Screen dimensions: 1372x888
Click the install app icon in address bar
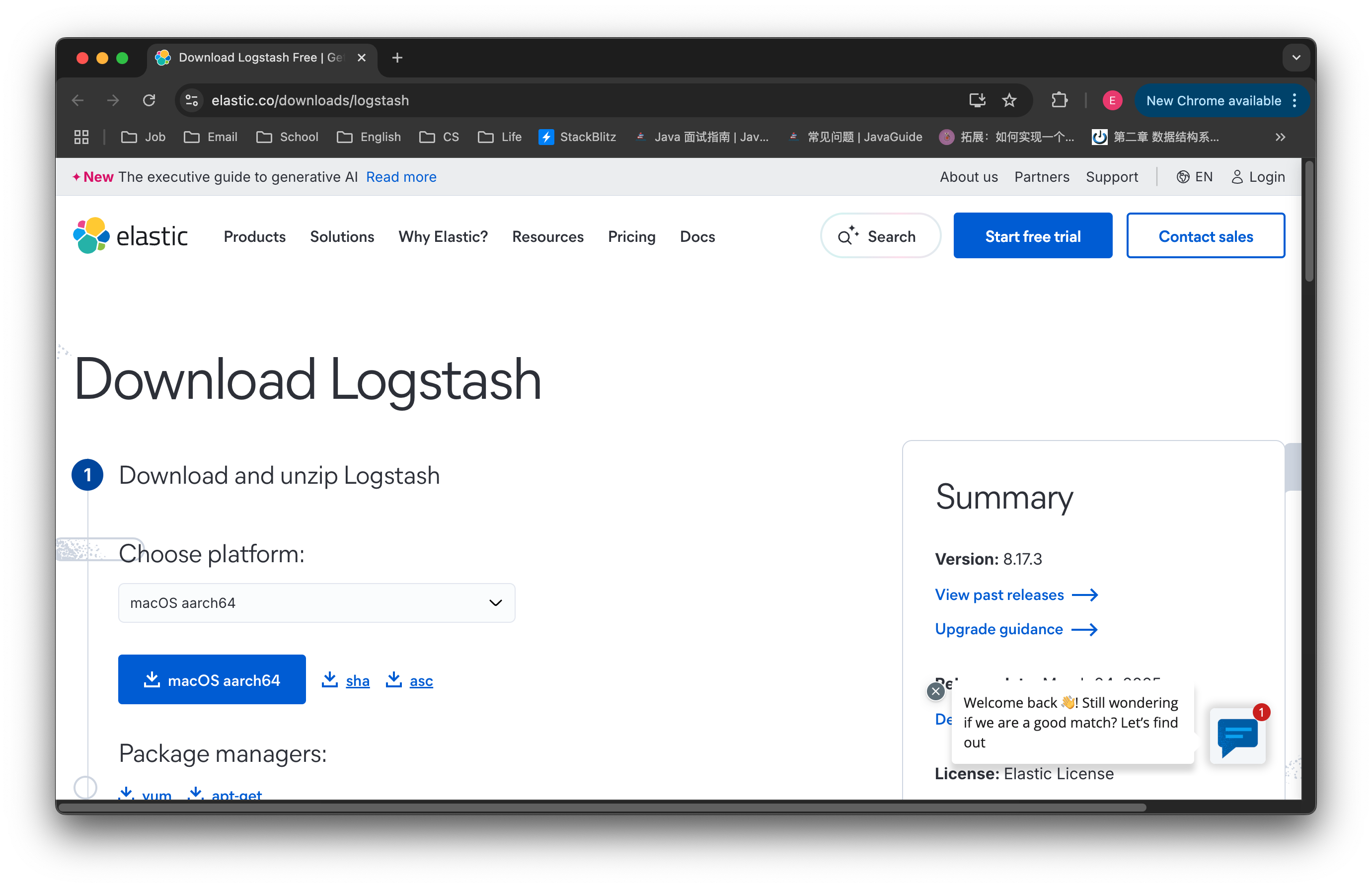(977, 100)
